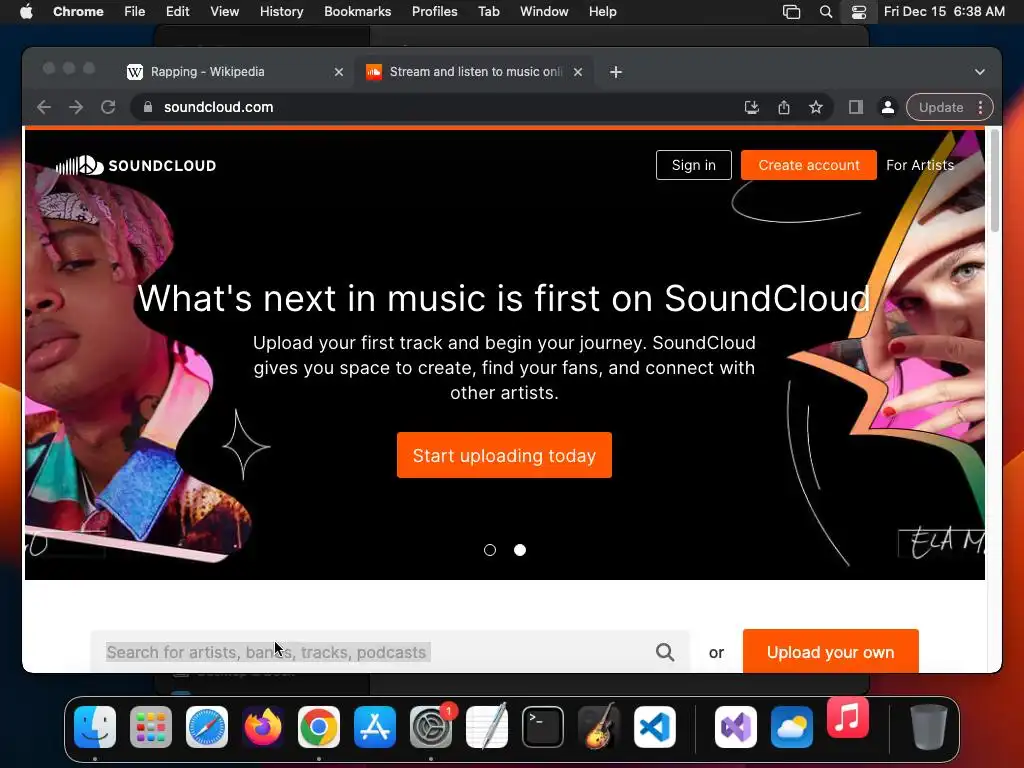The width and height of the screenshot is (1024, 768).
Task: Click the search magnifier icon in SoundCloud search box
Action: (665, 652)
